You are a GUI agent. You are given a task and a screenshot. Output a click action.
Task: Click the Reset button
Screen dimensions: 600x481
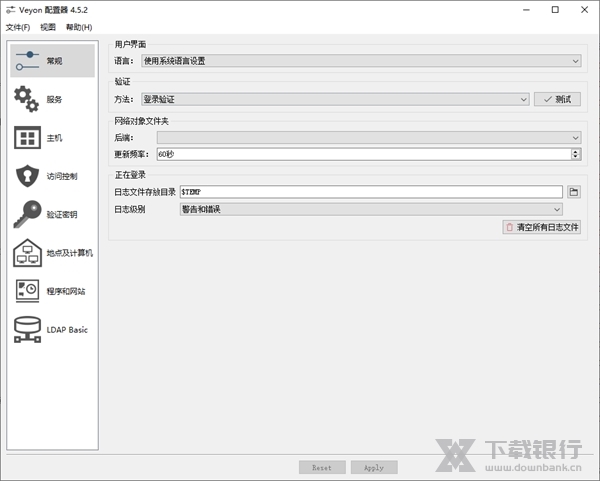pos(322,467)
